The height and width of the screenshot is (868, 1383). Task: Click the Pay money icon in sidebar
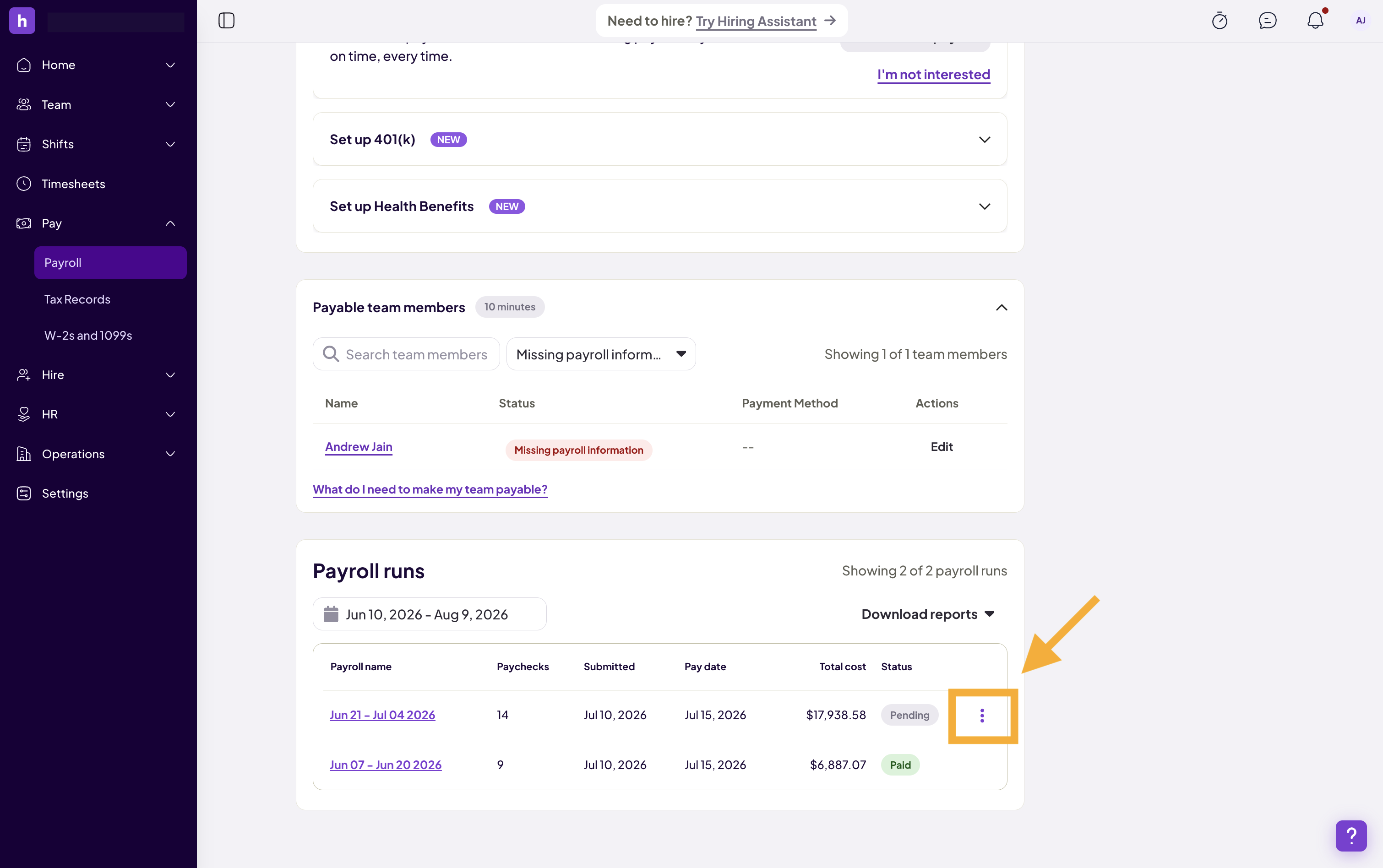(x=23, y=223)
